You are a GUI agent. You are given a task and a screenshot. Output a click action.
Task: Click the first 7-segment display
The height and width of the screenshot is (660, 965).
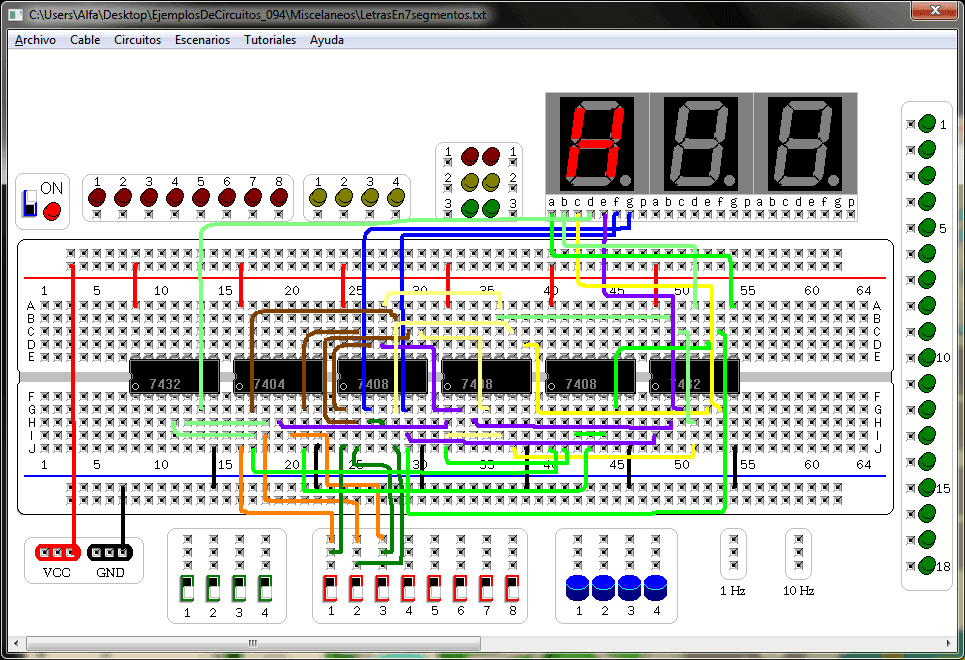click(596, 144)
